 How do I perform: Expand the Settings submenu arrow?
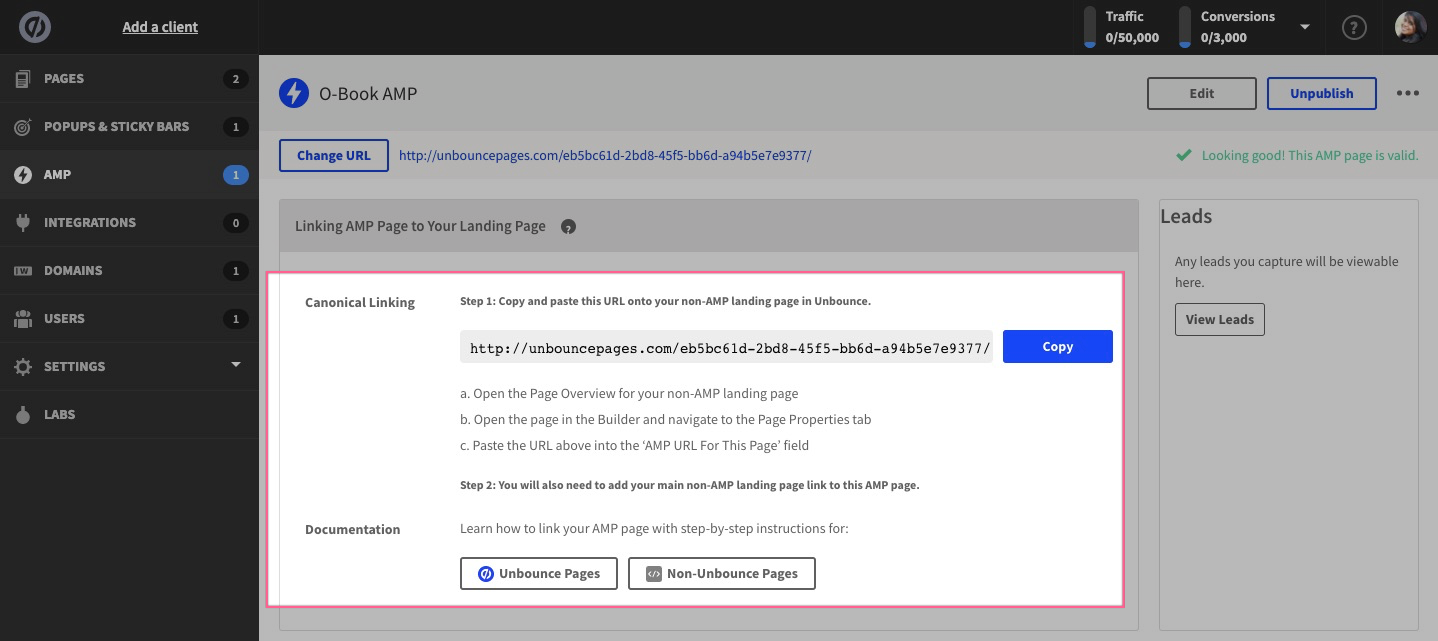tap(236, 365)
